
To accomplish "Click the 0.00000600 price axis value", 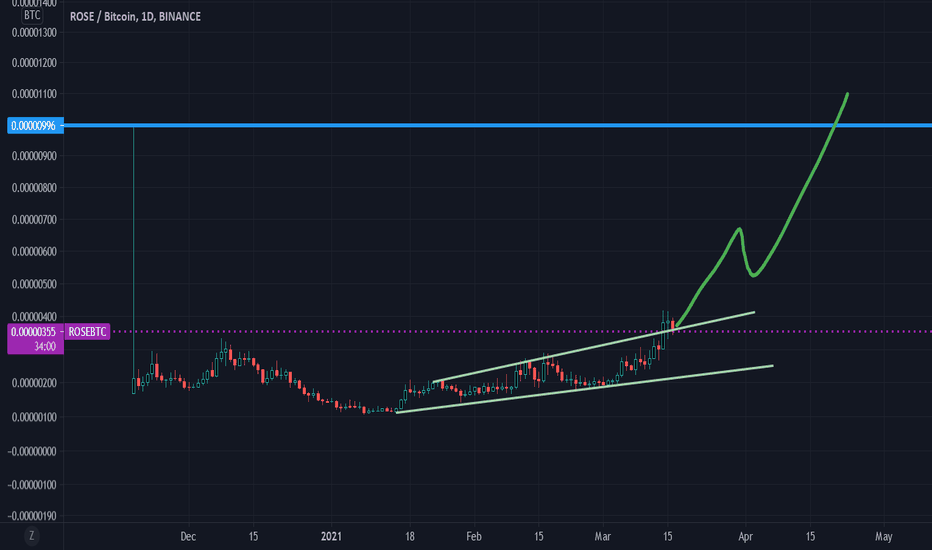I will 34,252.
